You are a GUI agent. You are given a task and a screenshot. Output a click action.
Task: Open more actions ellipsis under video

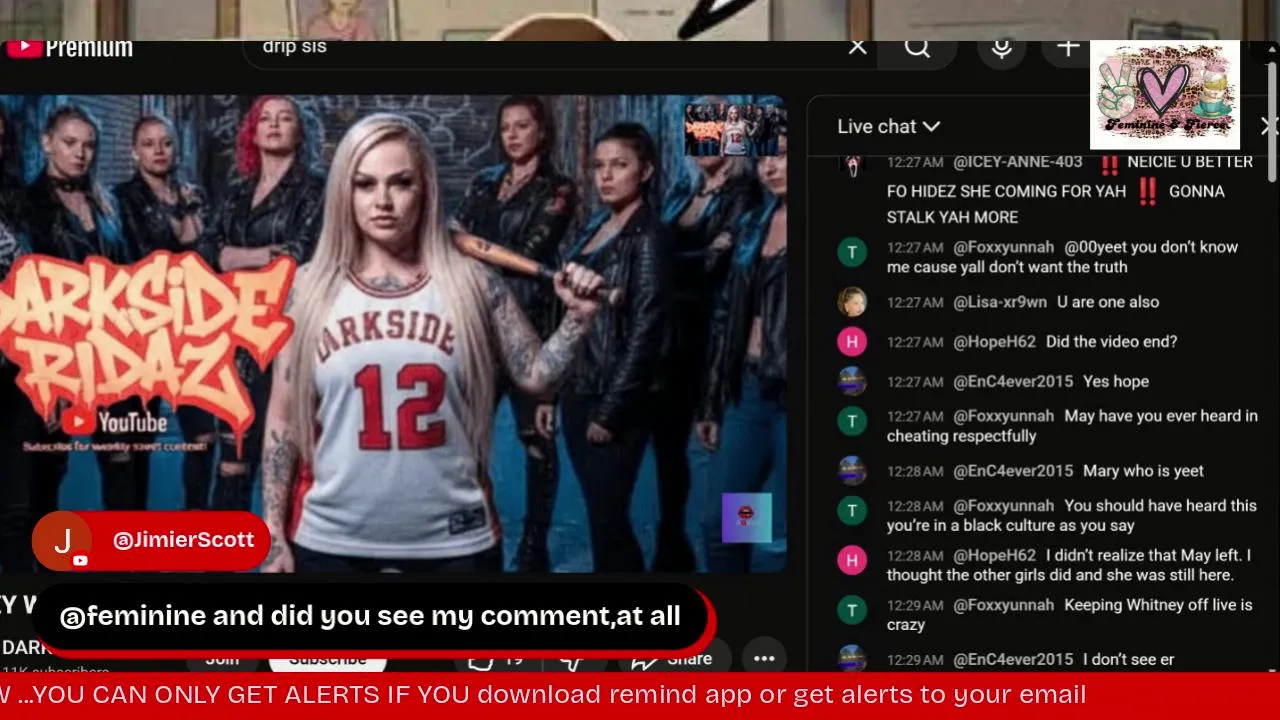(x=764, y=658)
